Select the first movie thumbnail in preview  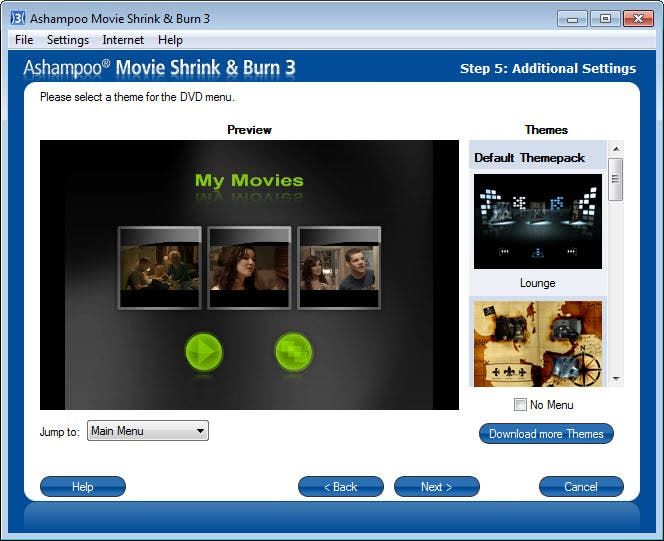point(160,268)
